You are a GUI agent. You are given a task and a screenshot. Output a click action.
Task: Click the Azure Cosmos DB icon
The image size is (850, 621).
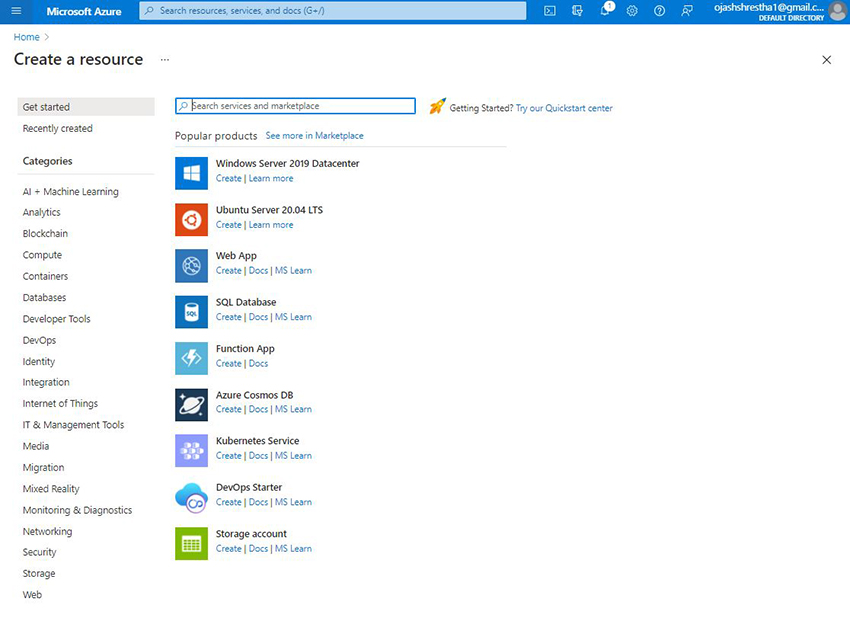191,403
